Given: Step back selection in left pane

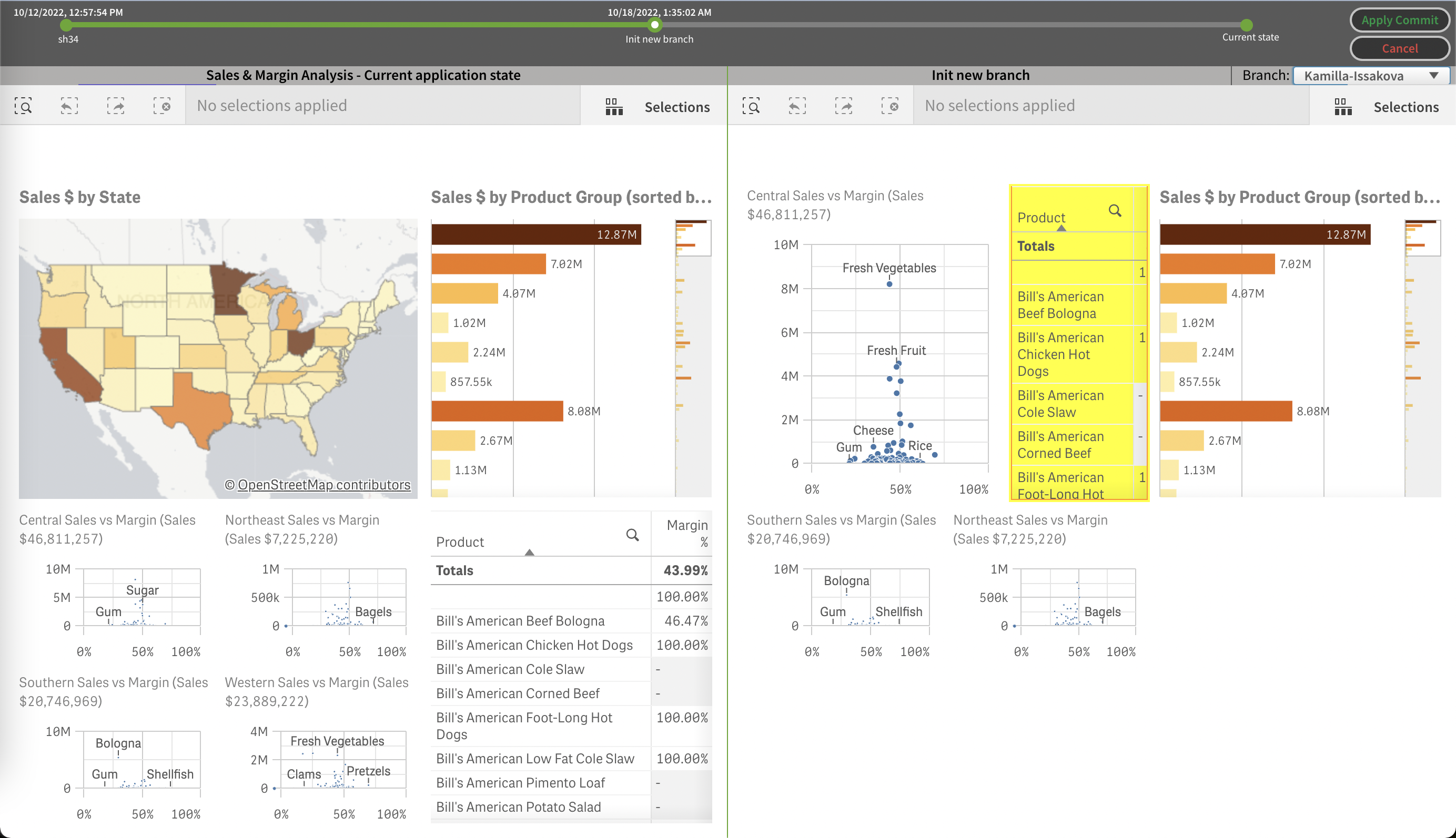Looking at the screenshot, I should point(69,106).
